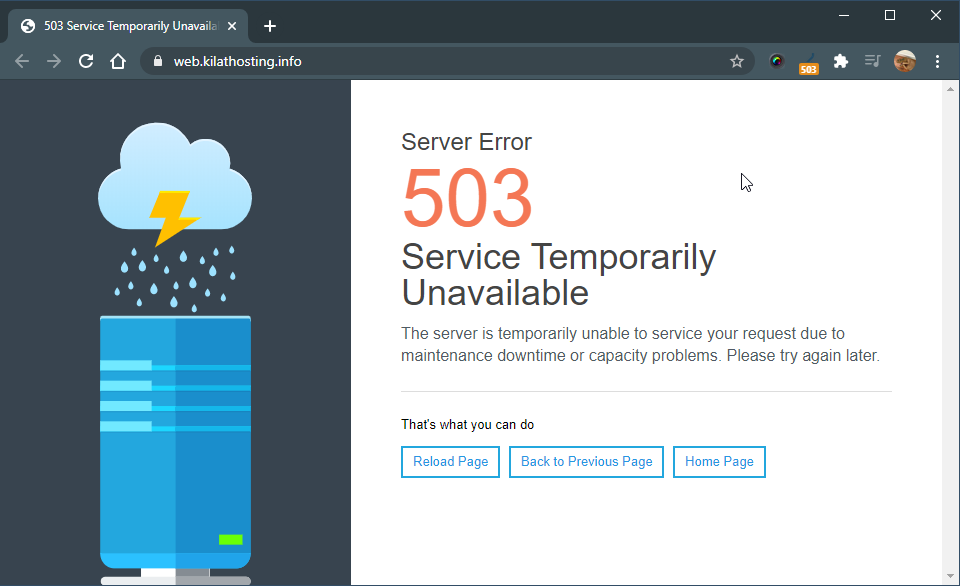Open the three-dot Chrome menu
Viewport: 960px width, 586px height.
pyautogui.click(x=937, y=61)
